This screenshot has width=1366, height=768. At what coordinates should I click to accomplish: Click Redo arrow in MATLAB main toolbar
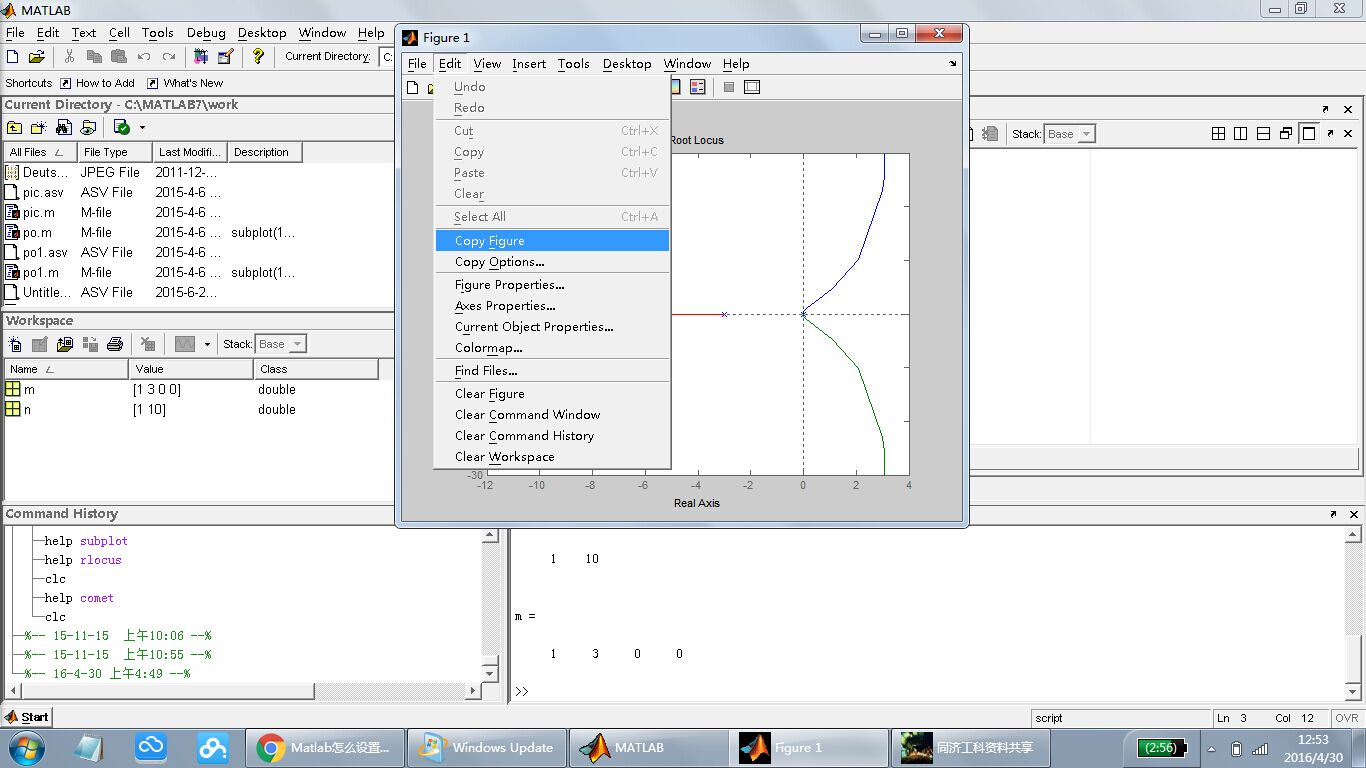coord(169,57)
